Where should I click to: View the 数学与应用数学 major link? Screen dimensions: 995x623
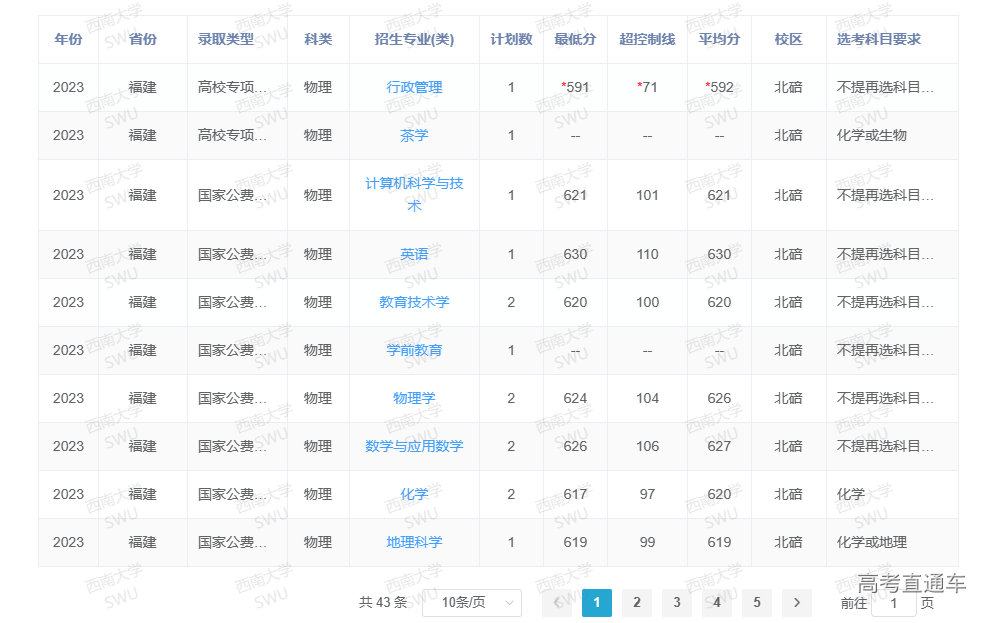[x=414, y=446]
